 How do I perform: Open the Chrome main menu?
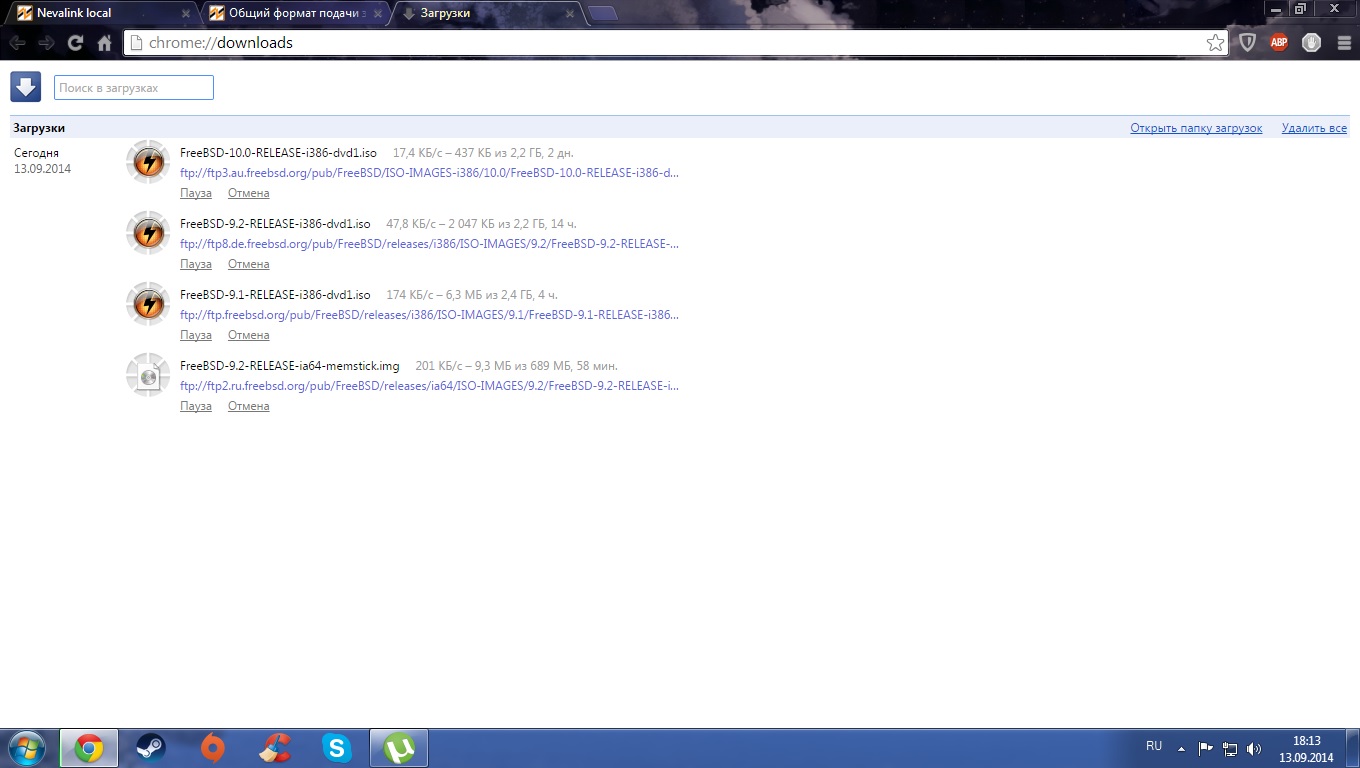1343,42
